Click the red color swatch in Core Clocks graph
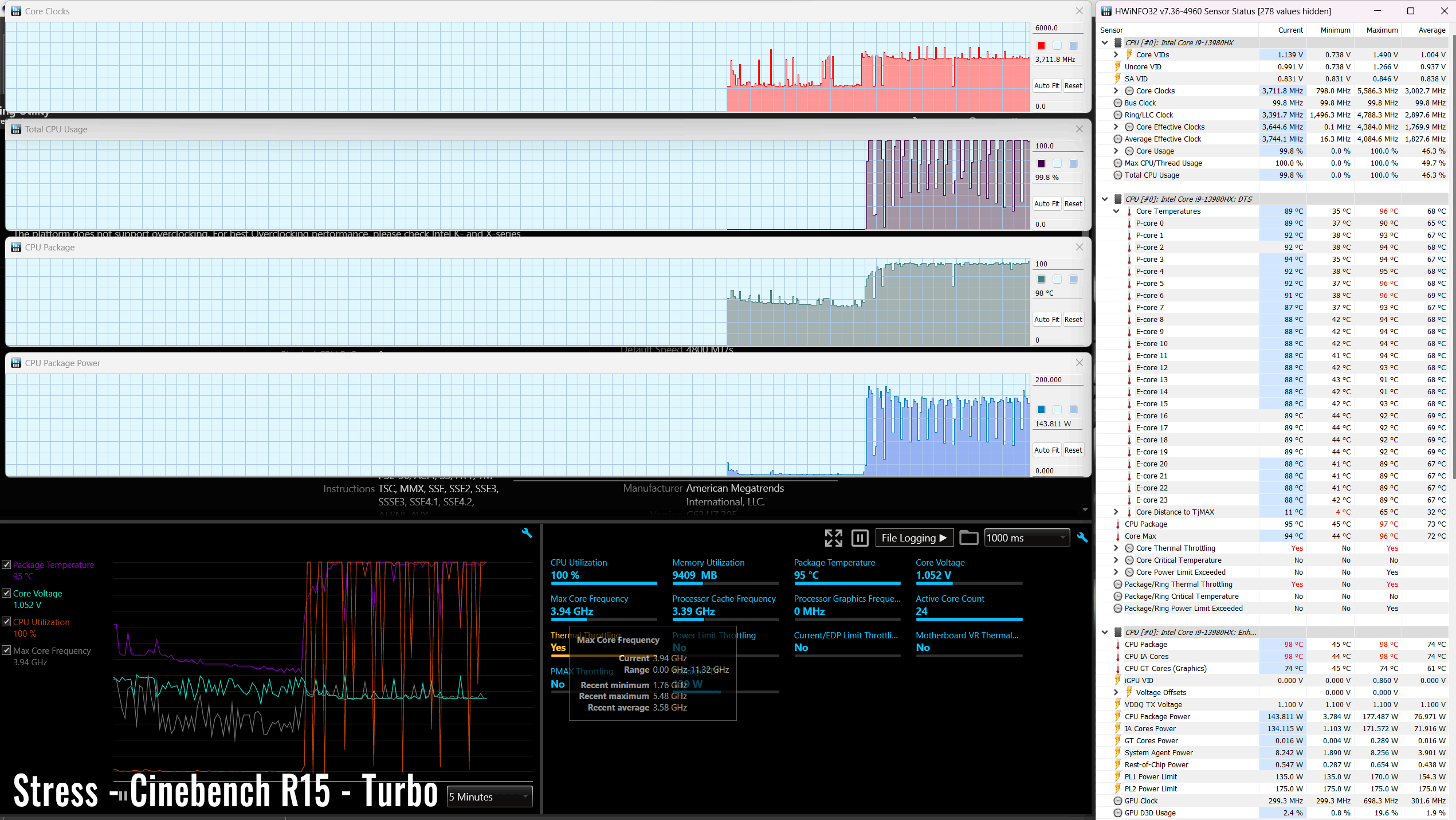1456x820 pixels. tap(1041, 45)
